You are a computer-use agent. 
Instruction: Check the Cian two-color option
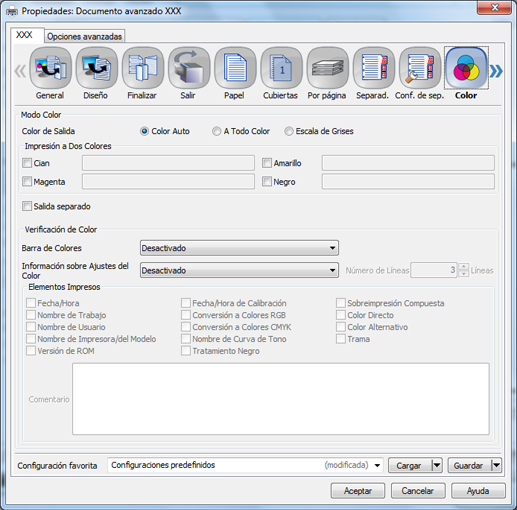[x=27, y=163]
